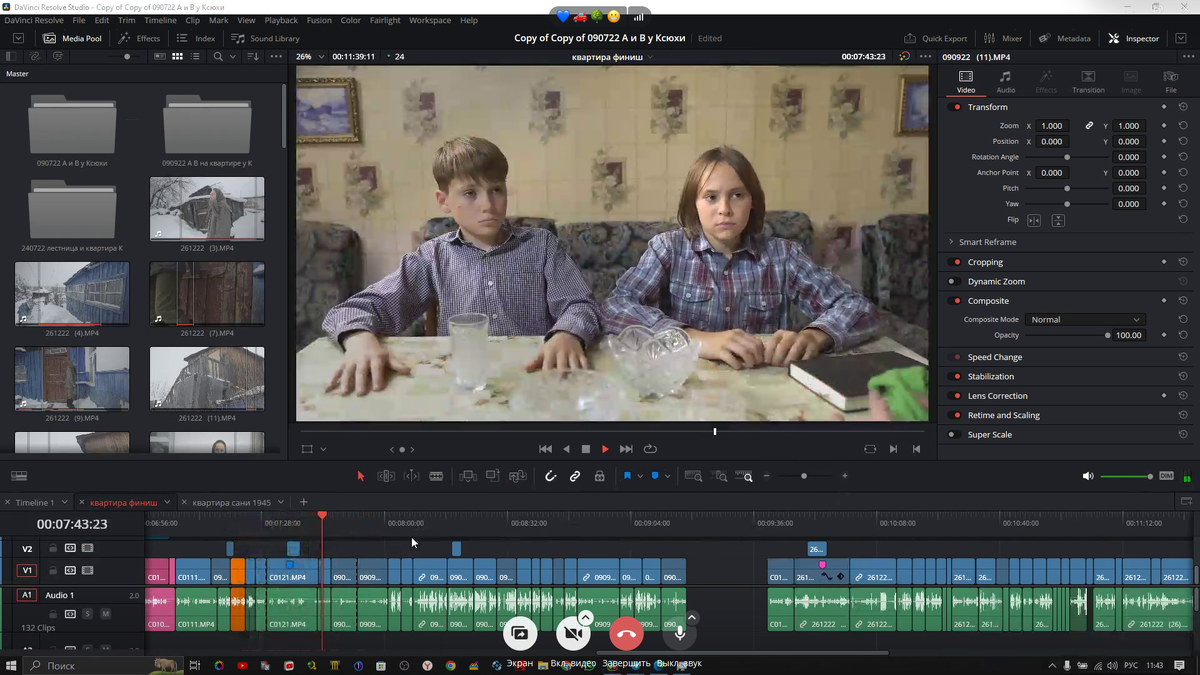Click Zoom X value field
Image resolution: width=1200 pixels, height=675 pixels.
tap(1053, 126)
